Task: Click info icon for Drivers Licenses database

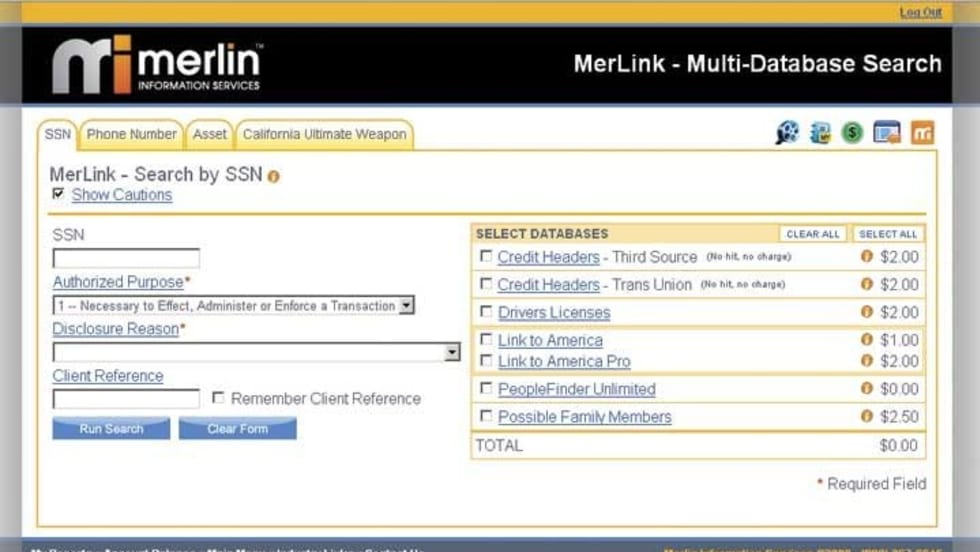Action: tap(867, 312)
